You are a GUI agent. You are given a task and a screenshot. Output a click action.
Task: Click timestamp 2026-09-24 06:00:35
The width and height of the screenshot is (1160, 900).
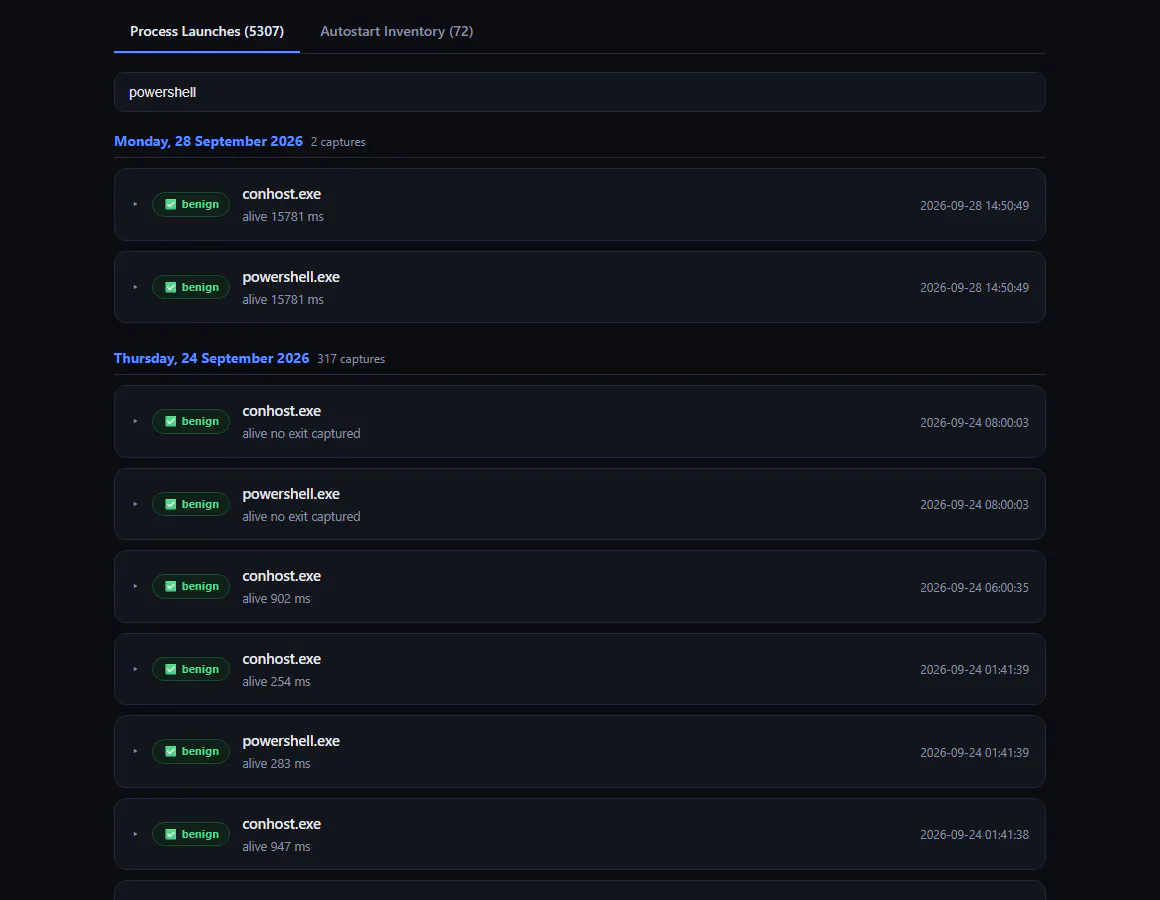point(974,587)
